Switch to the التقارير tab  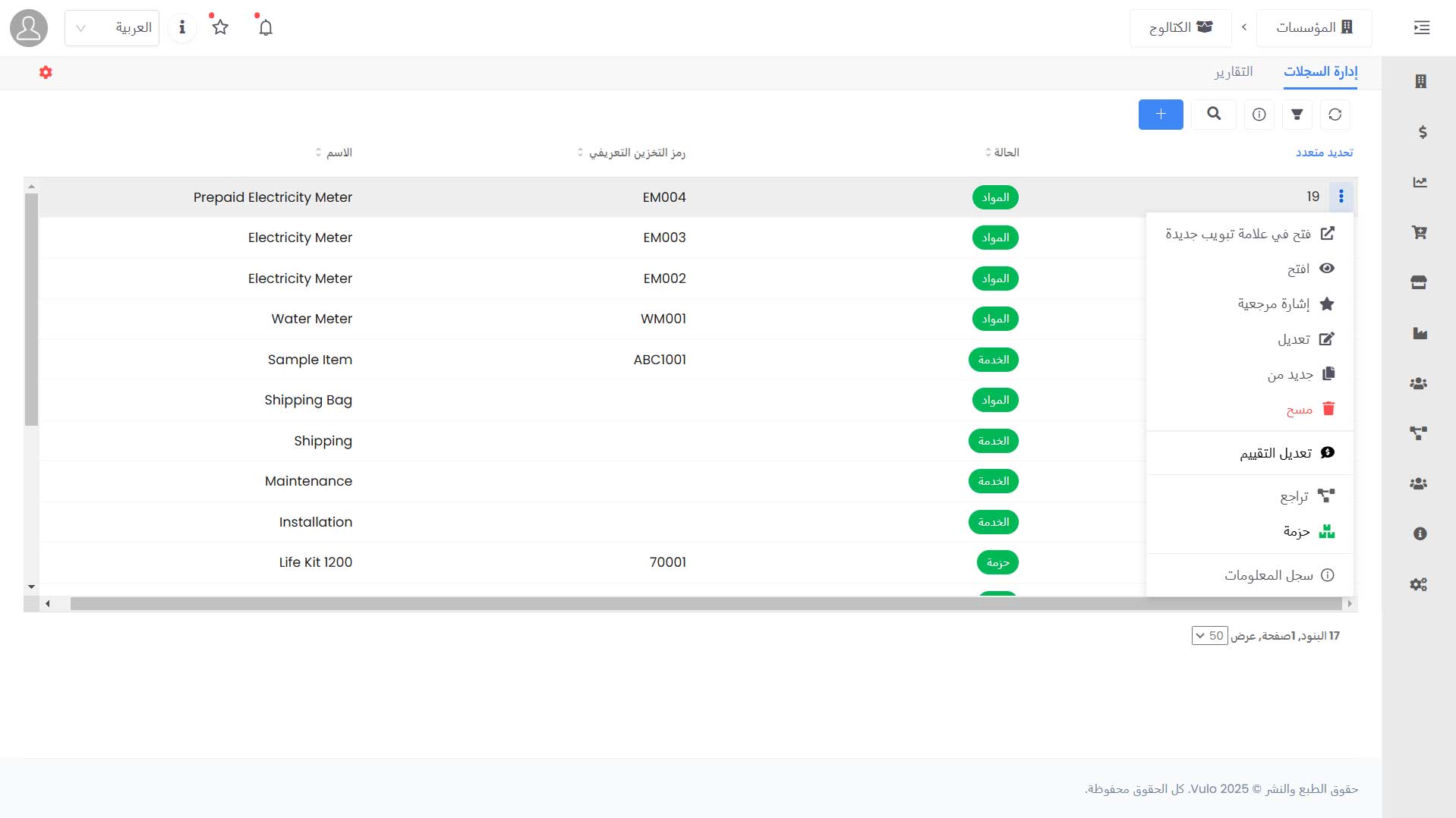pyautogui.click(x=1232, y=71)
